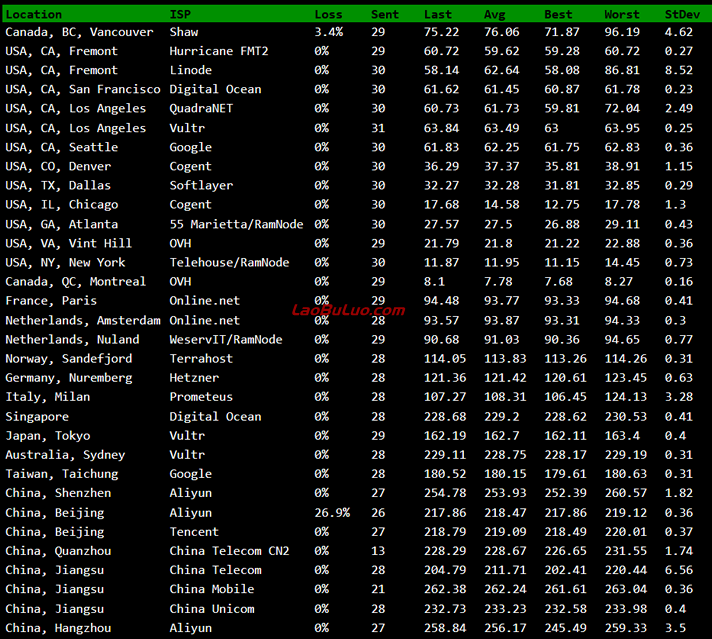This screenshot has width=712, height=639.
Task: Click the Loss column header
Action: [328, 15]
